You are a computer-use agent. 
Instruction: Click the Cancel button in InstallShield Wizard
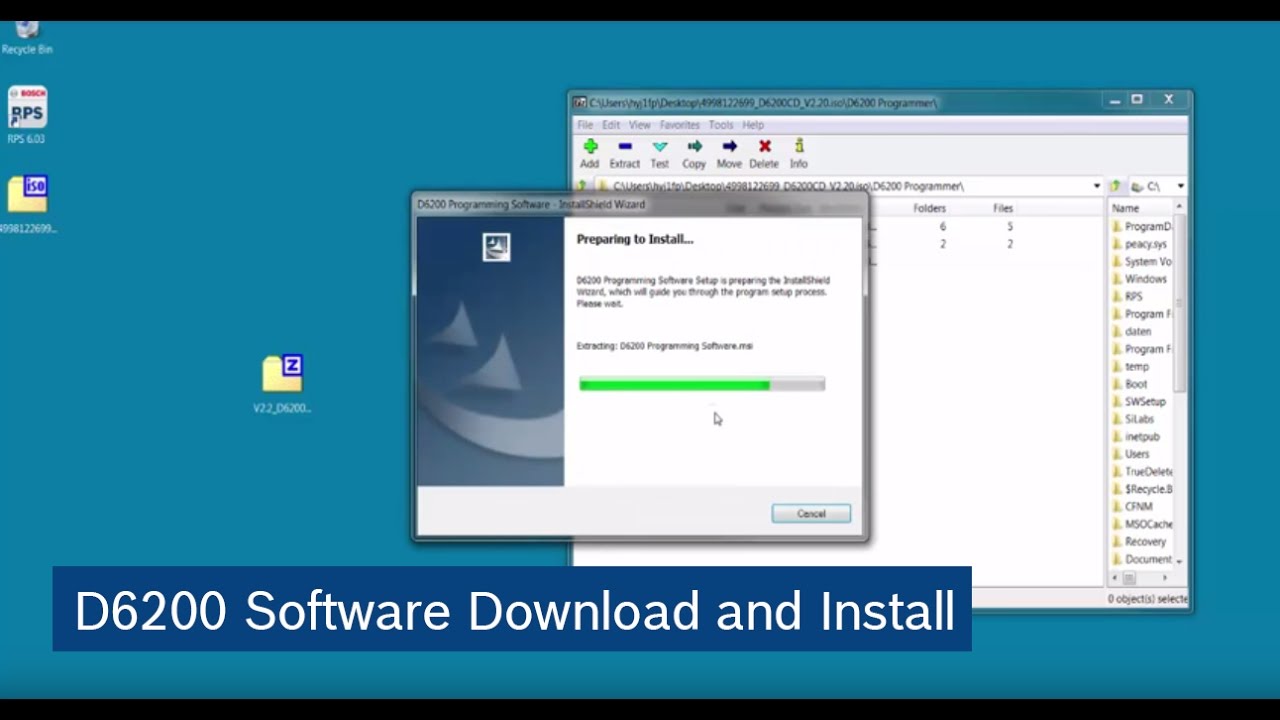point(811,513)
